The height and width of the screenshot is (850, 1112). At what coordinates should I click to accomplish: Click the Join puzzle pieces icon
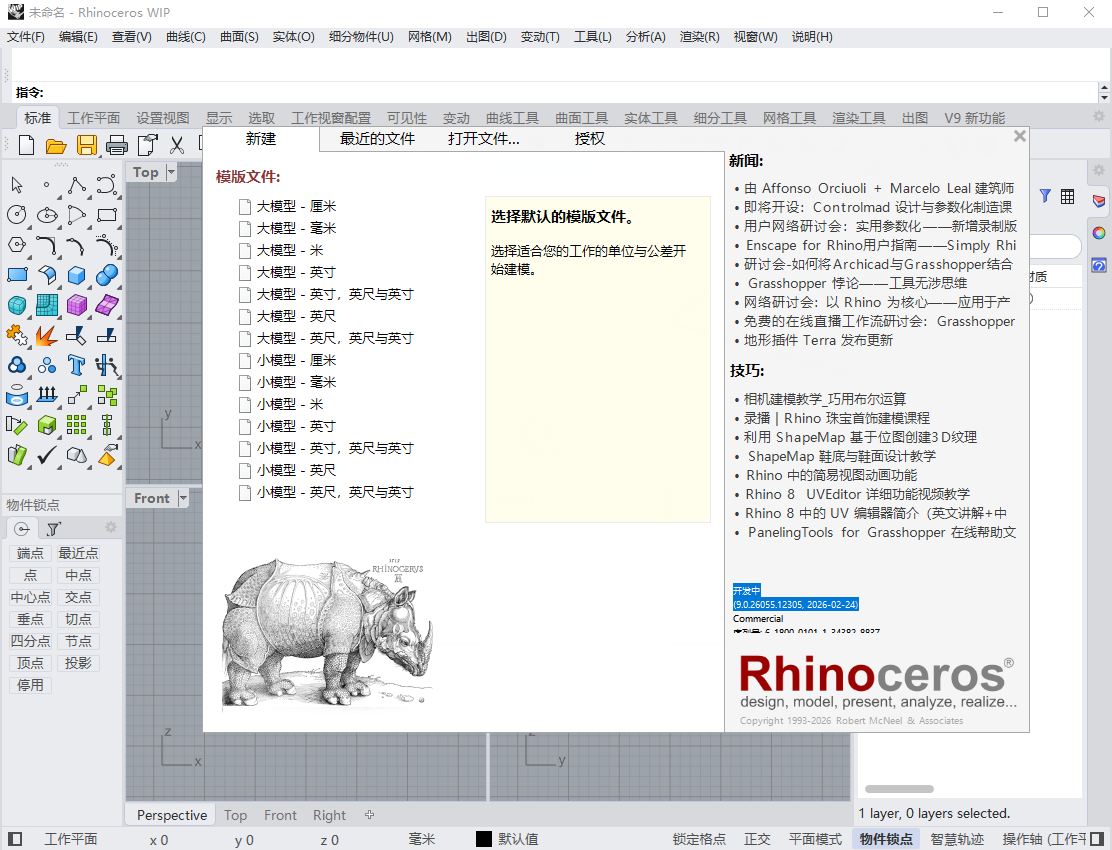coord(17,335)
